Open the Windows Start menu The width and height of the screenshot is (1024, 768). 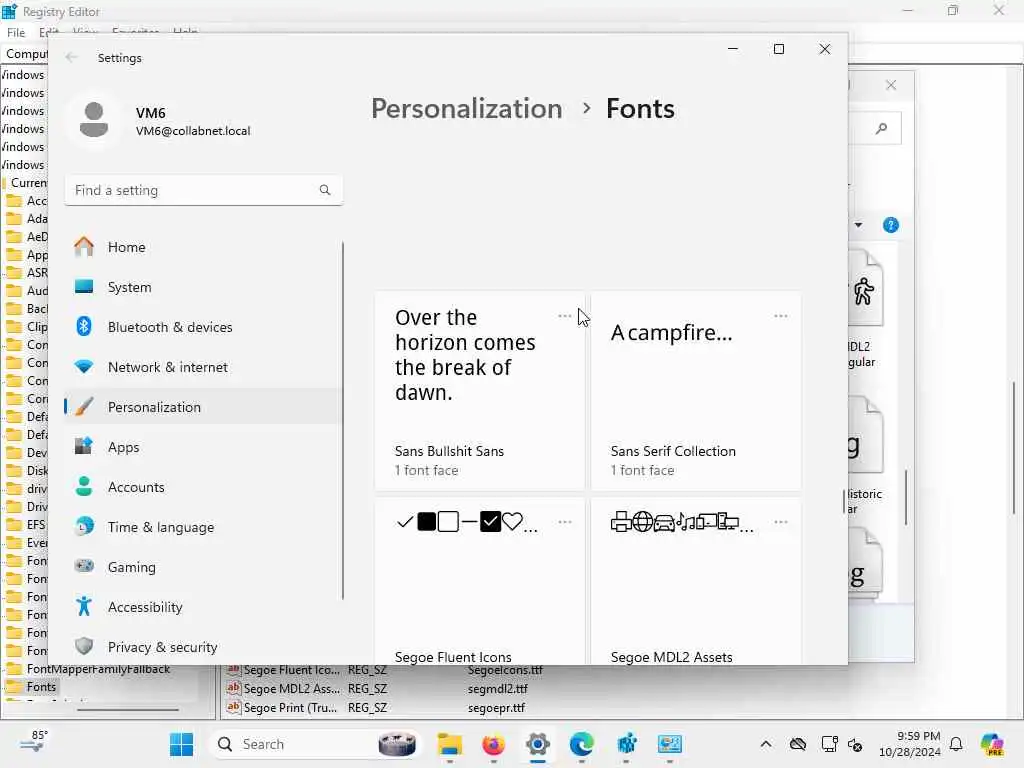182,744
